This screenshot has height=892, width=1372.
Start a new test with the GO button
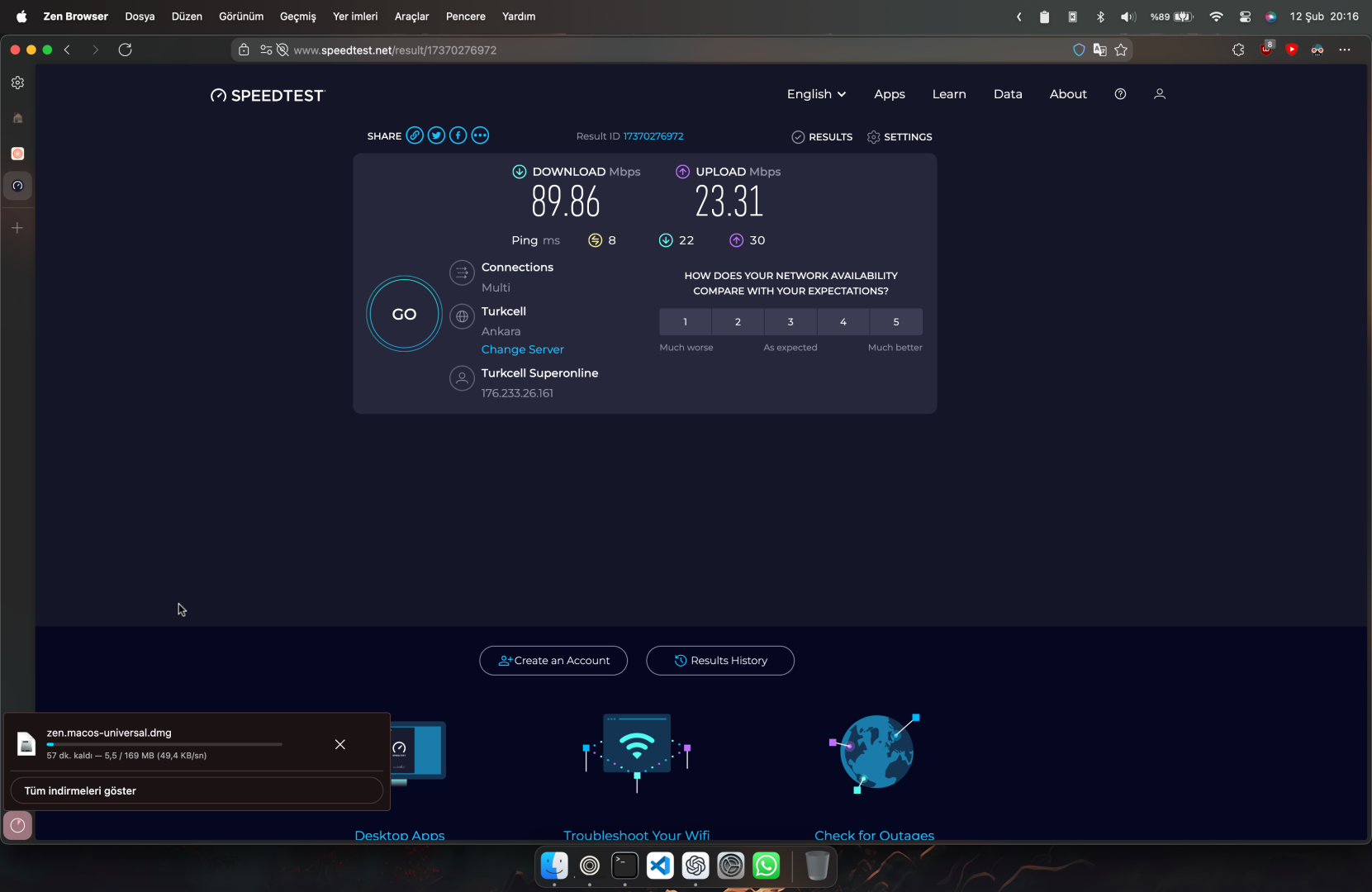404,314
